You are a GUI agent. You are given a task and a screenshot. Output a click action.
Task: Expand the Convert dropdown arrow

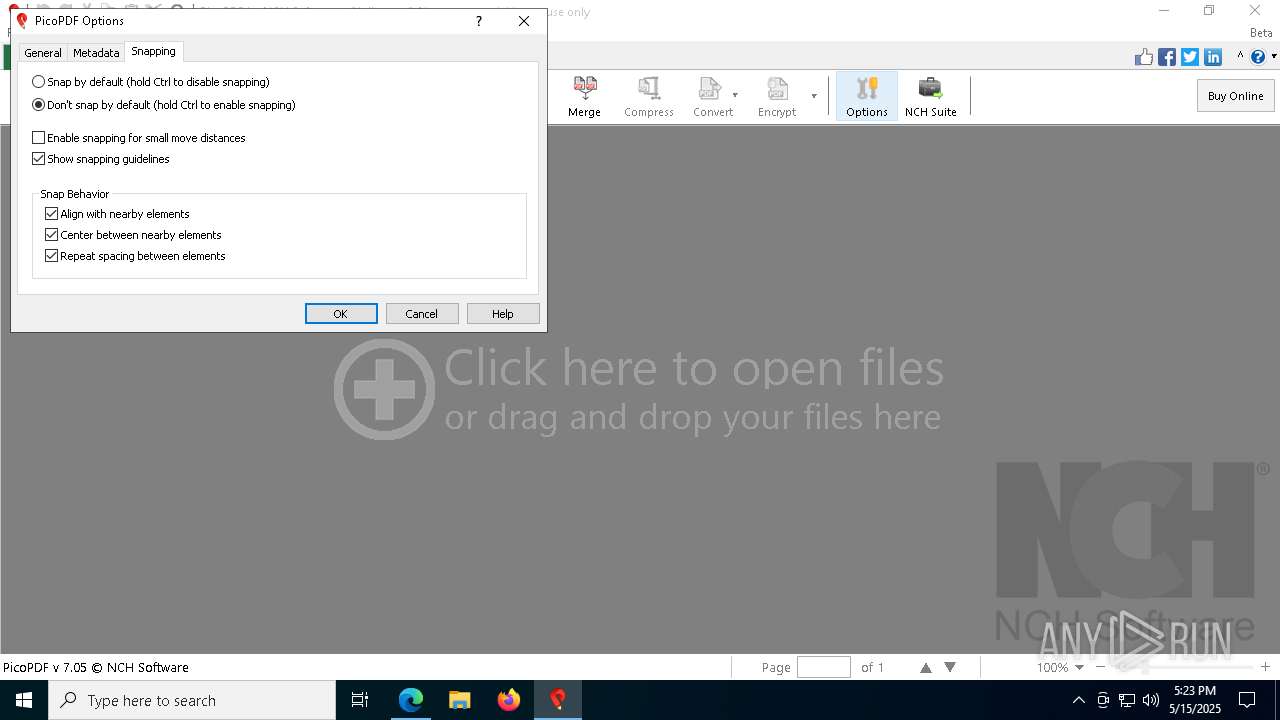(x=735, y=96)
